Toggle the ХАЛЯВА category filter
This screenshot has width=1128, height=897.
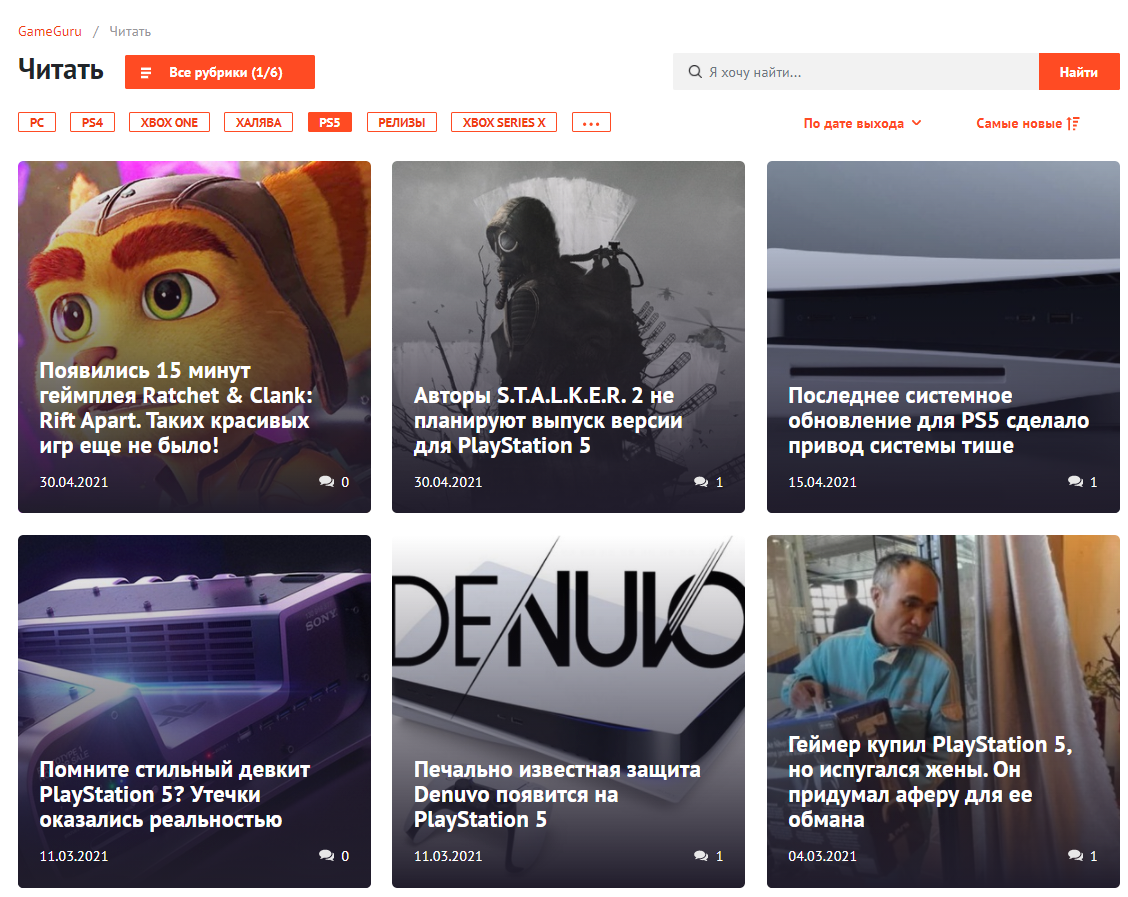coord(258,122)
